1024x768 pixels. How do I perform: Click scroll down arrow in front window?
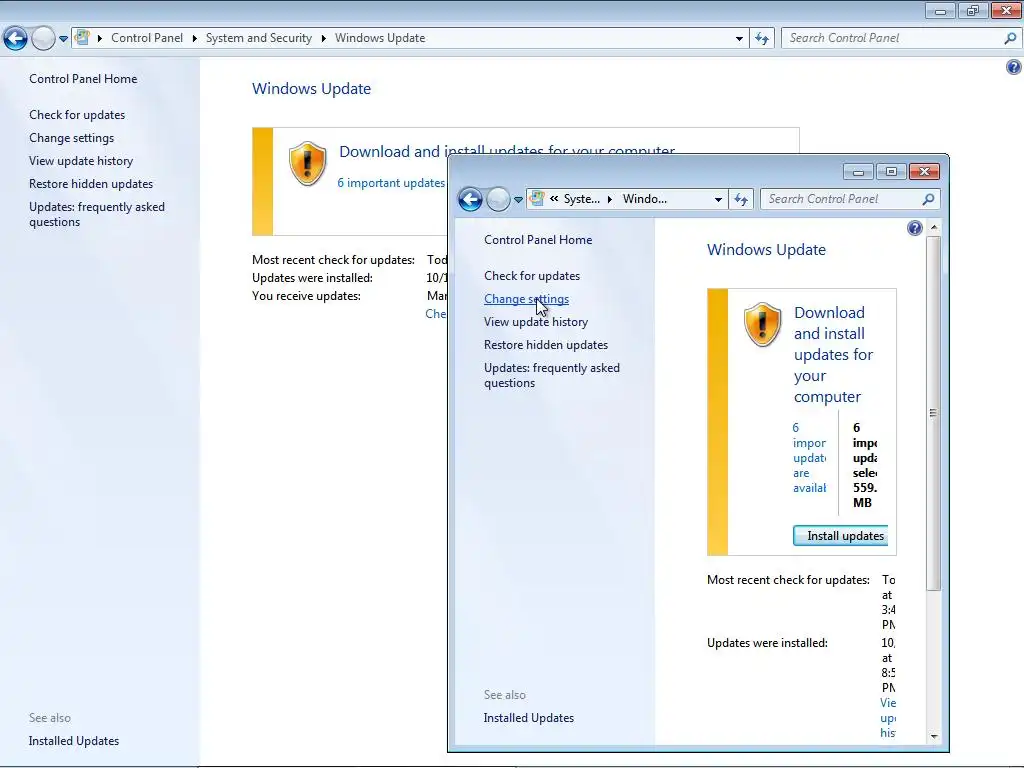934,736
